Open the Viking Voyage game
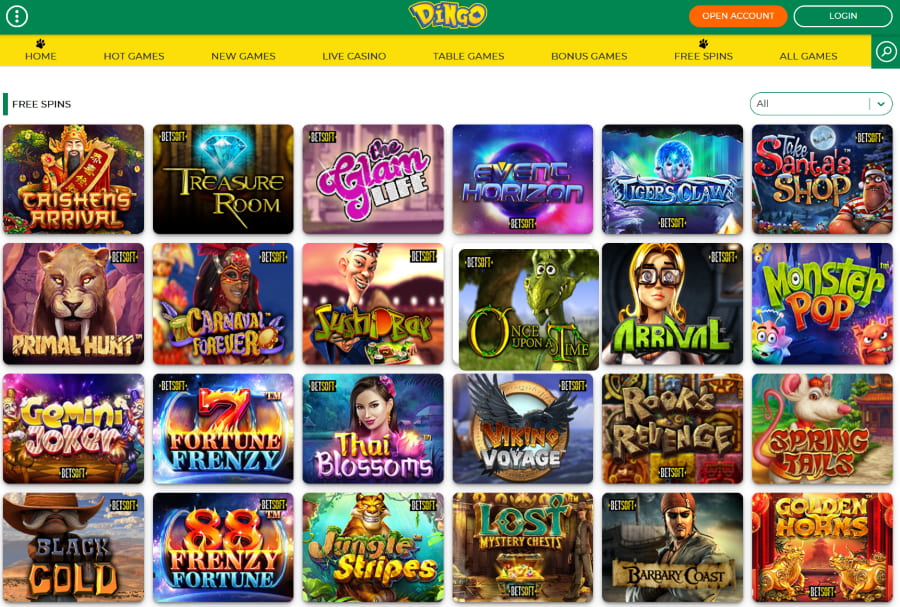The width and height of the screenshot is (900, 607). coord(523,429)
